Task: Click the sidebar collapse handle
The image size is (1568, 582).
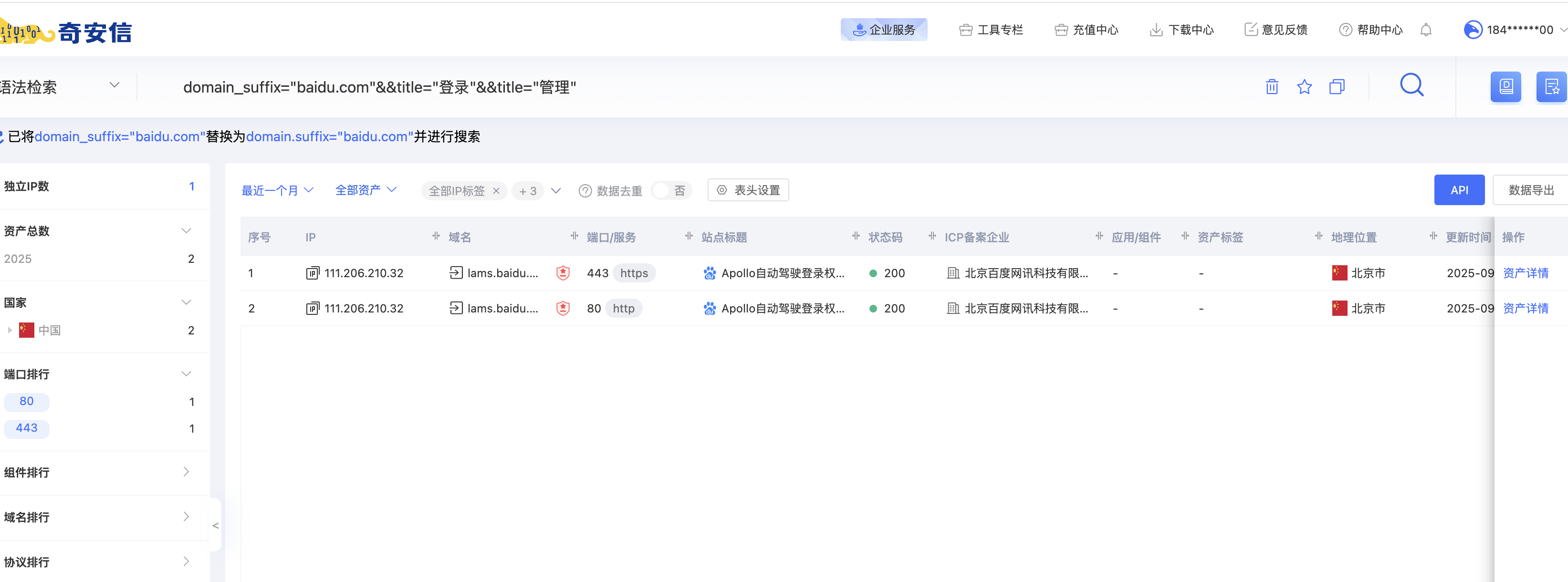Action: pyautogui.click(x=216, y=525)
